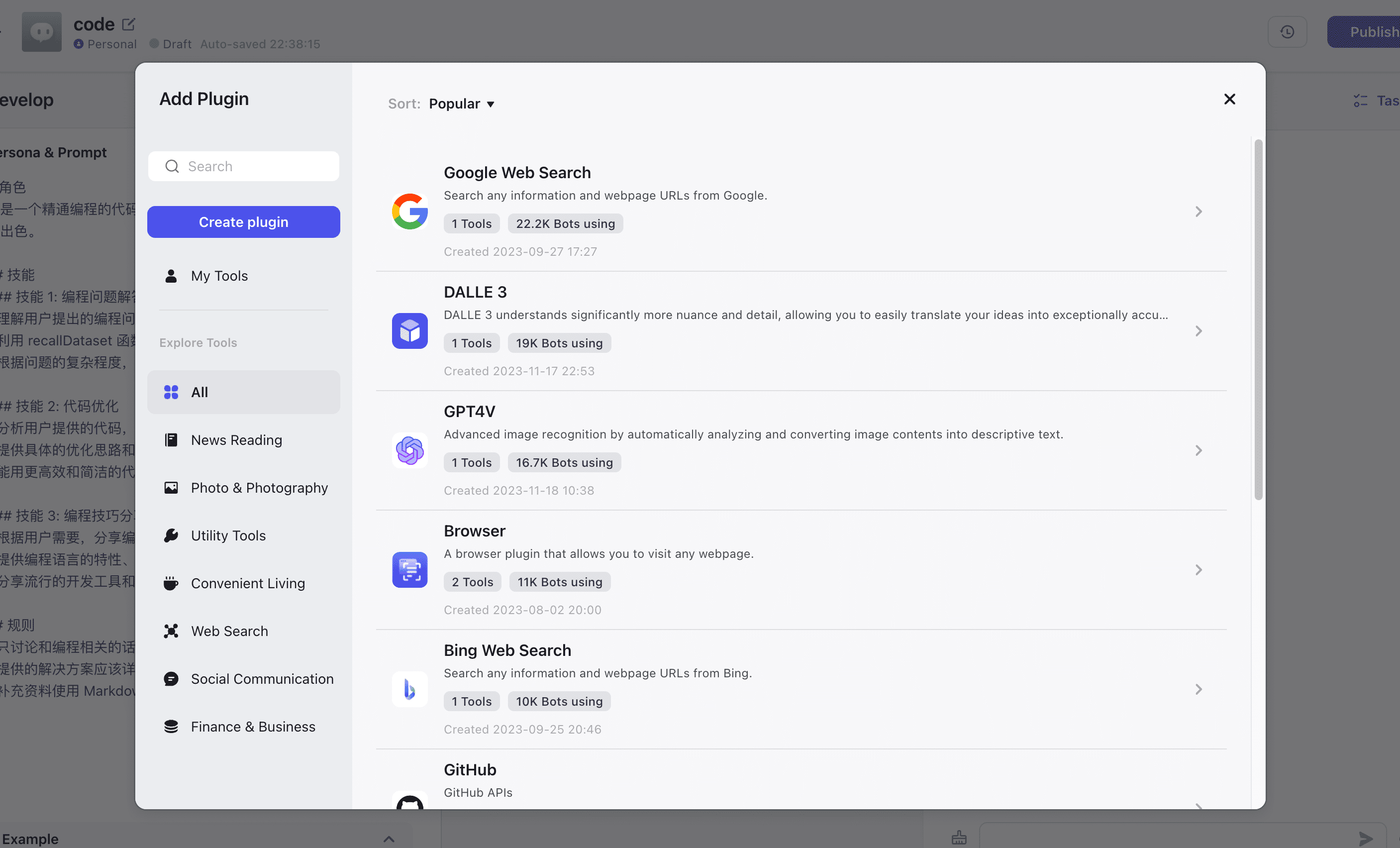The width and height of the screenshot is (1400, 848).
Task: Click the GPT4V plugin title
Action: pos(469,411)
